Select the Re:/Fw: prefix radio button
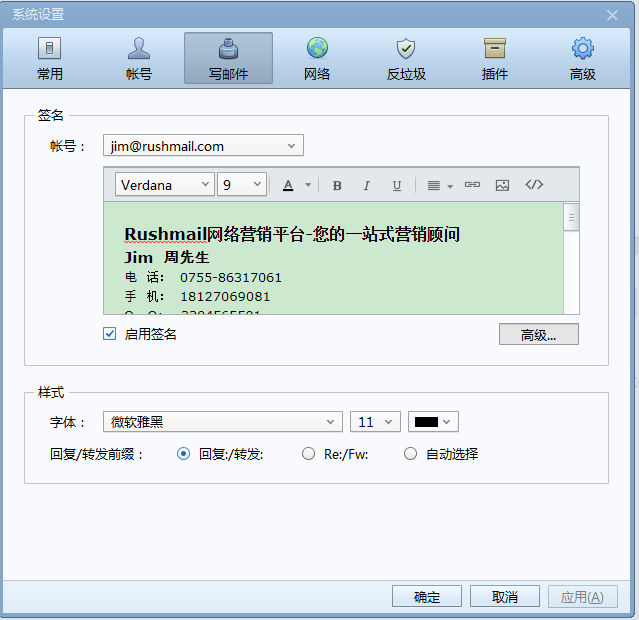Viewport: 639px width, 620px height. pos(308,454)
